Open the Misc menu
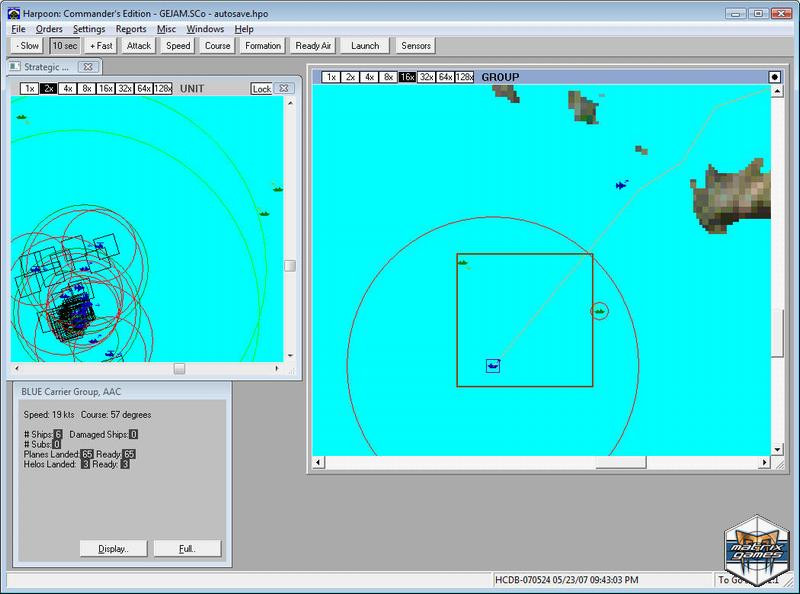The image size is (800, 594). click(x=166, y=29)
